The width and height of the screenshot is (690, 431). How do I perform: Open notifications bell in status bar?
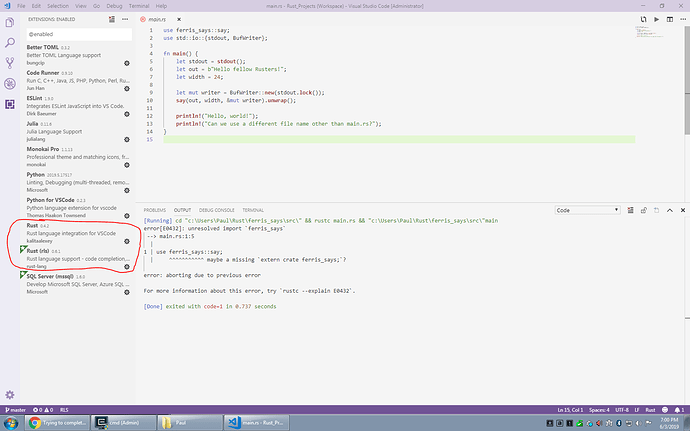(x=679, y=410)
